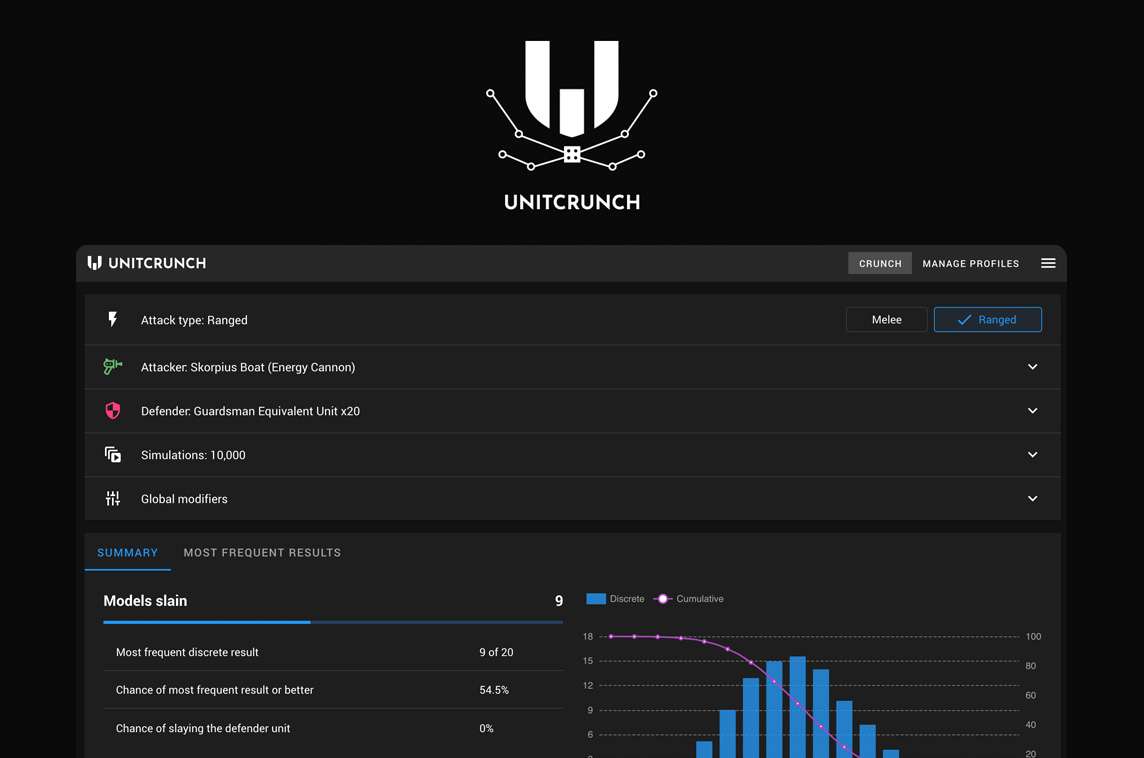Image resolution: width=1144 pixels, height=758 pixels.
Task: Click the 100 label on right chart axis
Action: 1033,636
